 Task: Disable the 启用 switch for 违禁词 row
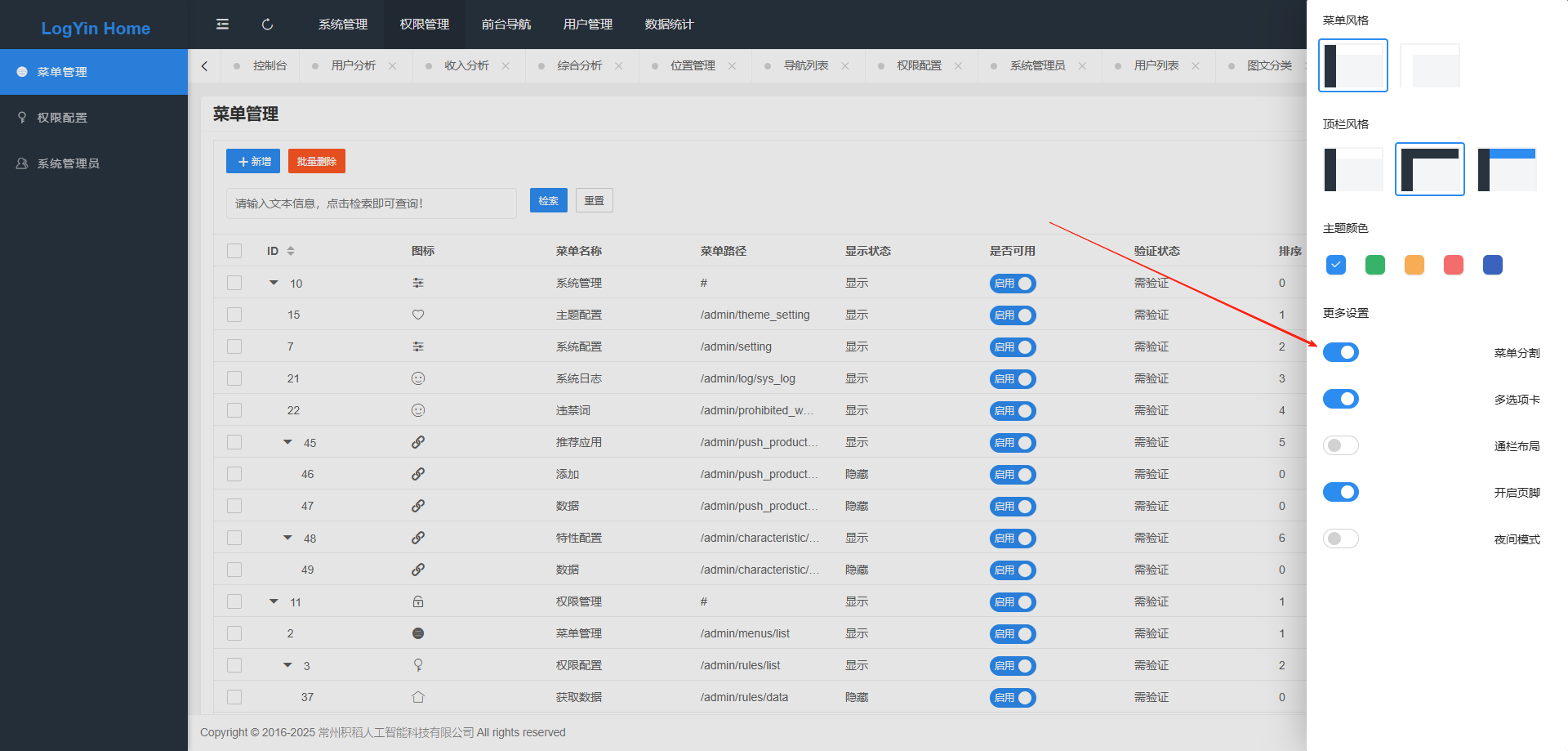click(x=1013, y=411)
